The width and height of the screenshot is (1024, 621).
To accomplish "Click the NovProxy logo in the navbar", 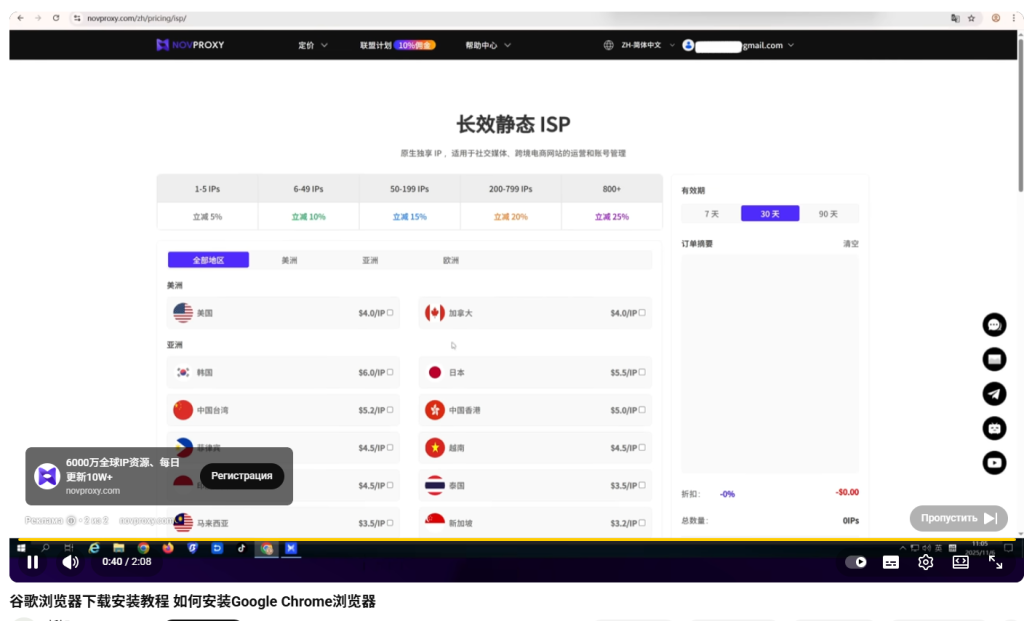I will pyautogui.click(x=190, y=44).
